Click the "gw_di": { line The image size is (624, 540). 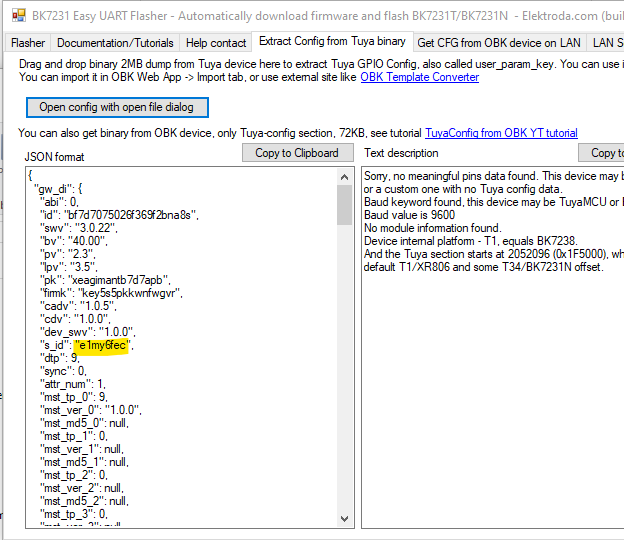[x=58, y=189]
